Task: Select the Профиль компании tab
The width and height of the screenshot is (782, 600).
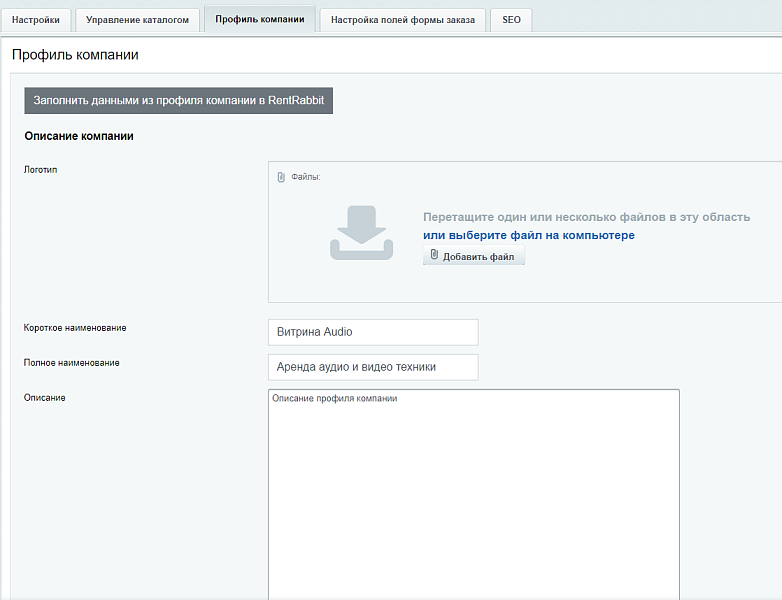Action: [x=259, y=19]
